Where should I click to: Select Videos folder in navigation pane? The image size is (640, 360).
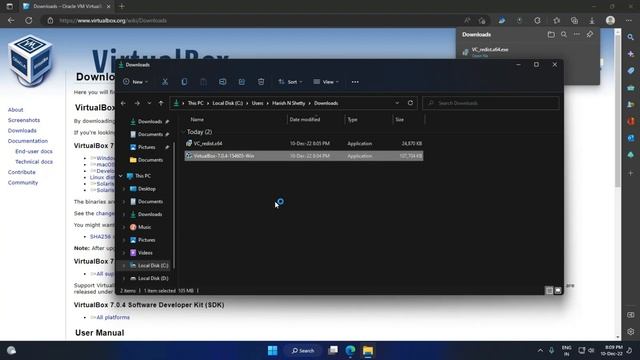(145, 253)
